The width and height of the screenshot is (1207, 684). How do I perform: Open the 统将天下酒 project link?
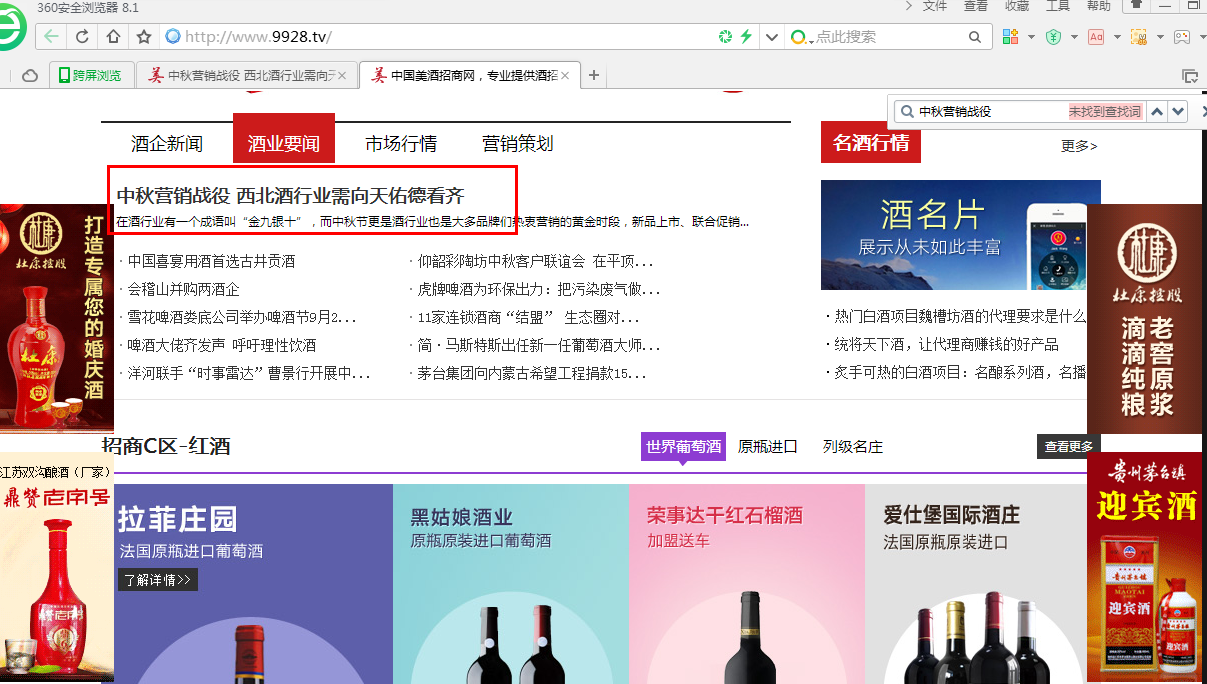click(x=947, y=344)
